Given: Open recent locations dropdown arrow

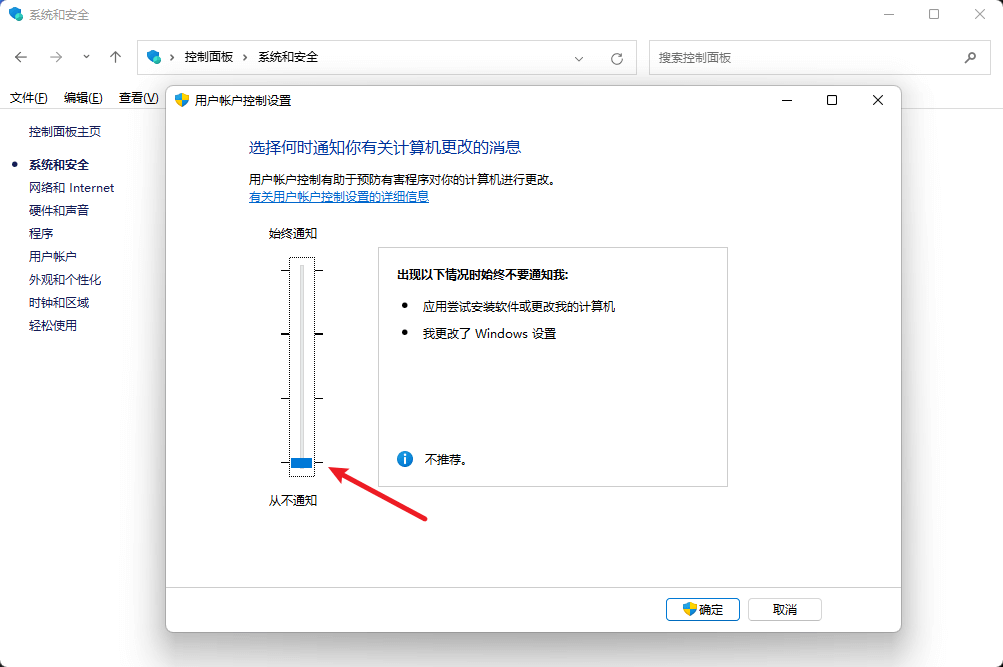Looking at the screenshot, I should [x=86, y=58].
